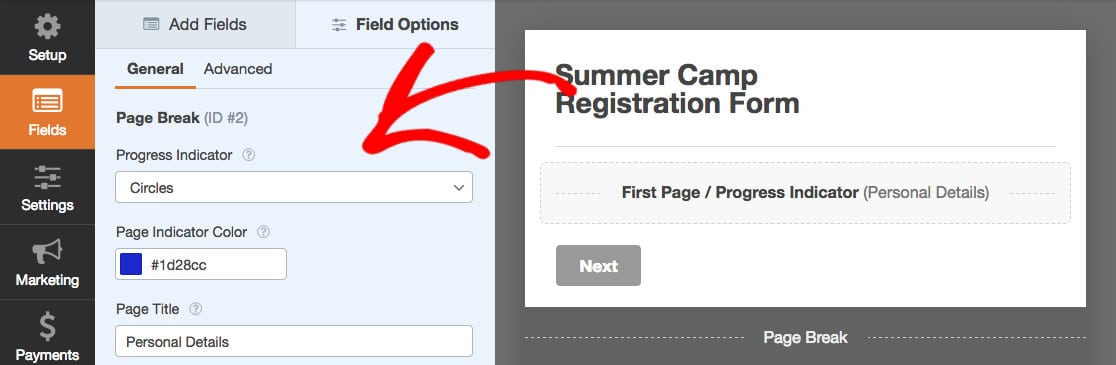Open Settings sliders icon in sidebar
Image resolution: width=1116 pixels, height=365 pixels.
pyautogui.click(x=47, y=177)
